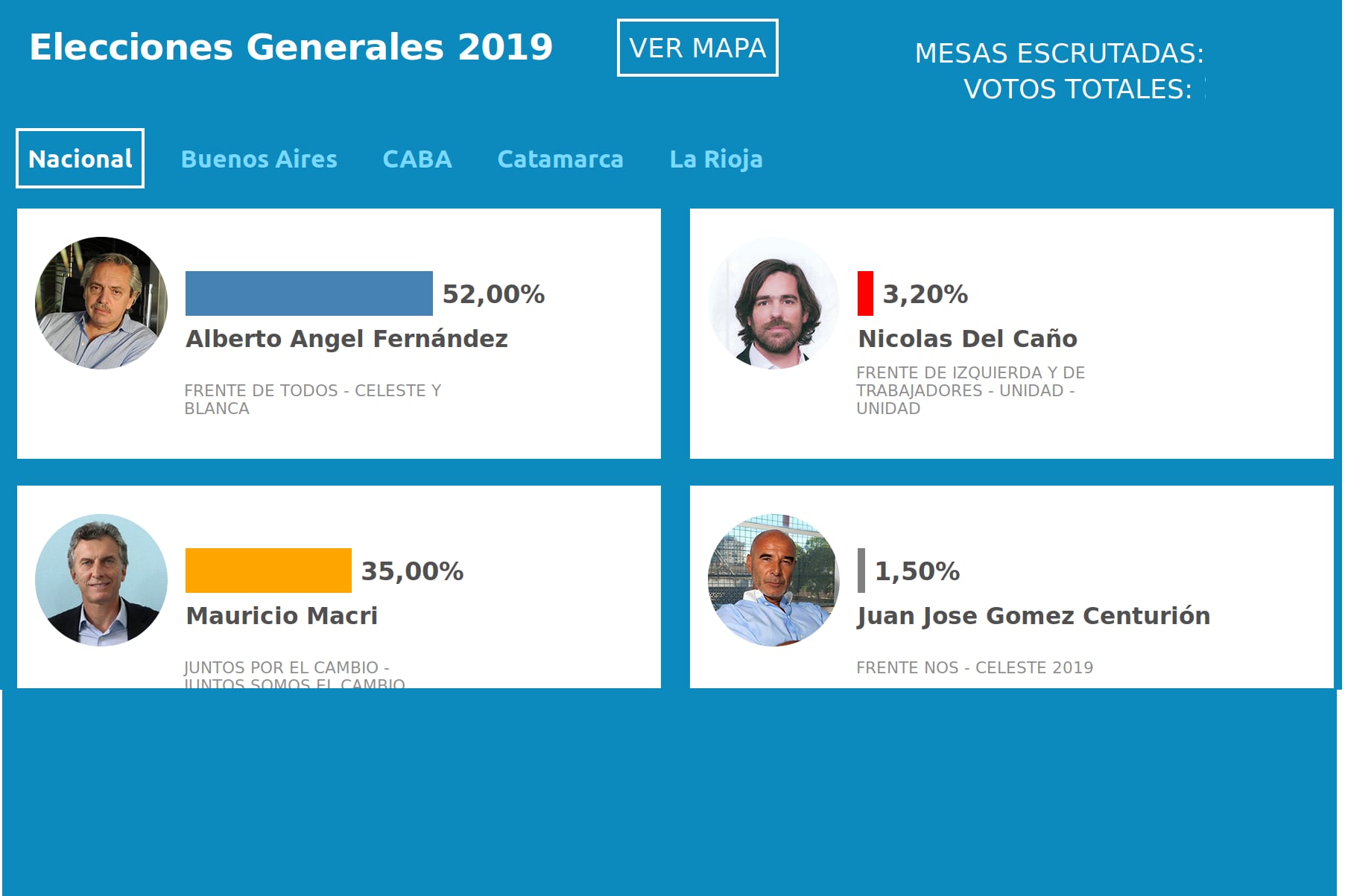
Task: Click the gray 1,50% vote bar
Action: pos(861,571)
